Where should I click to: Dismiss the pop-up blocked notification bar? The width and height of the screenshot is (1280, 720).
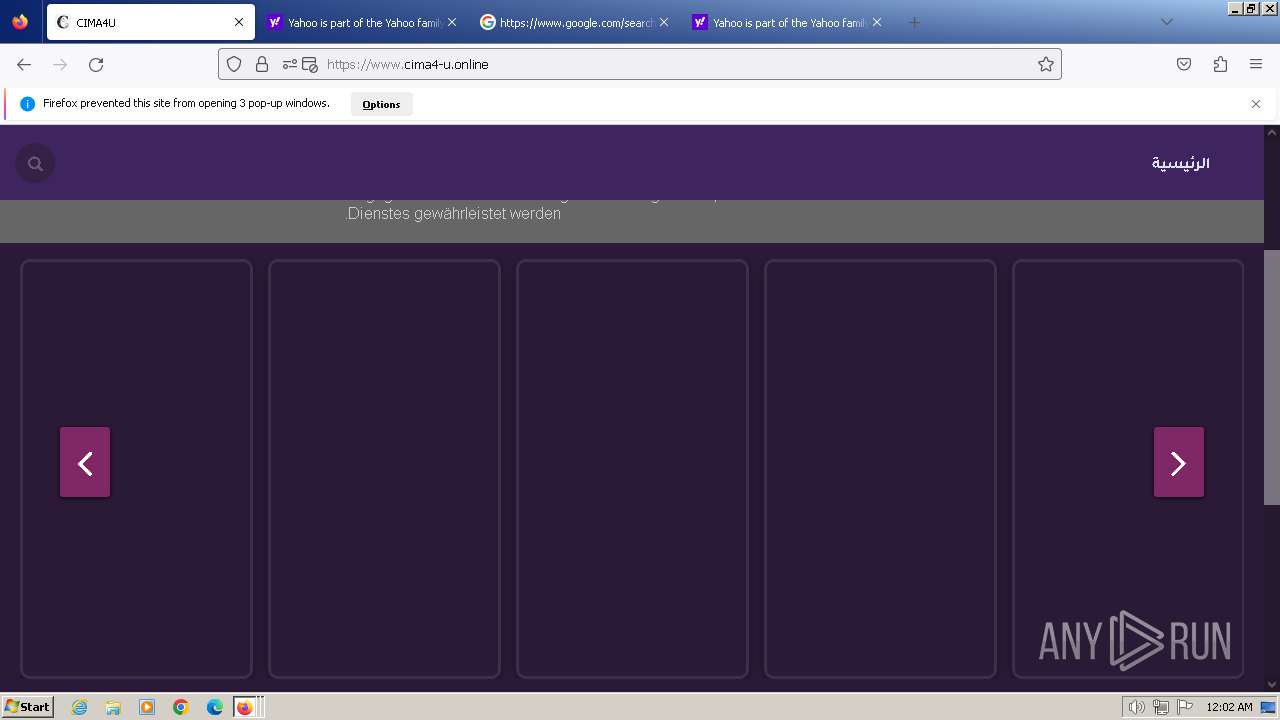tap(1256, 104)
